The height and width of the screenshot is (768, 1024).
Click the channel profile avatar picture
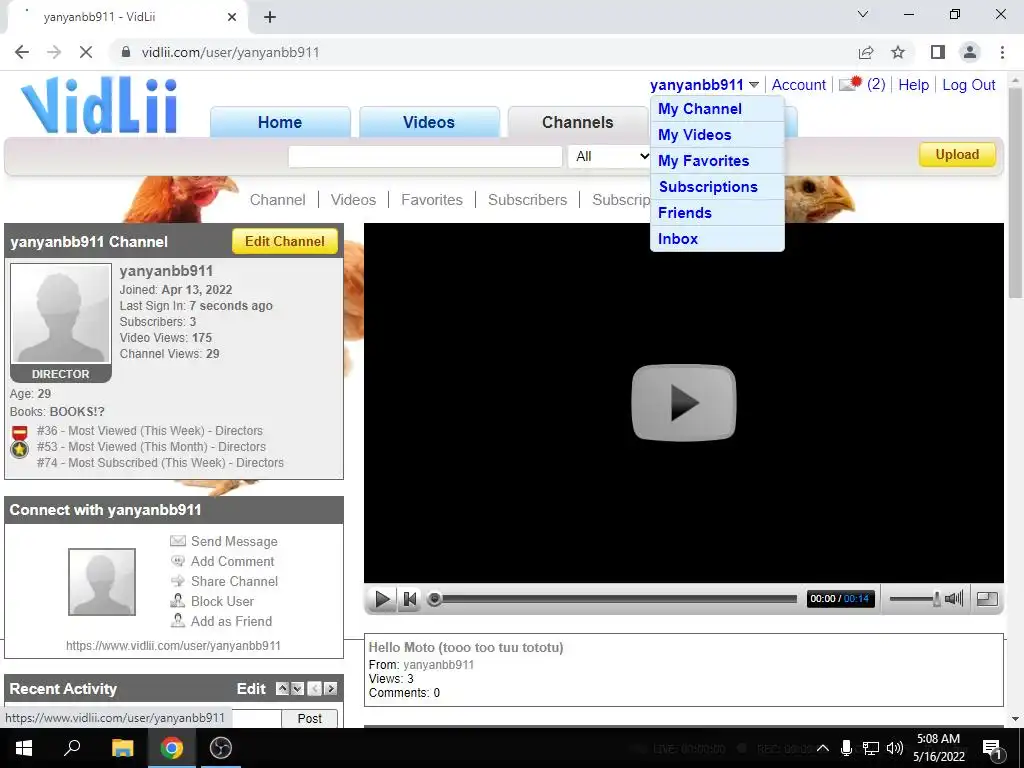point(61,313)
